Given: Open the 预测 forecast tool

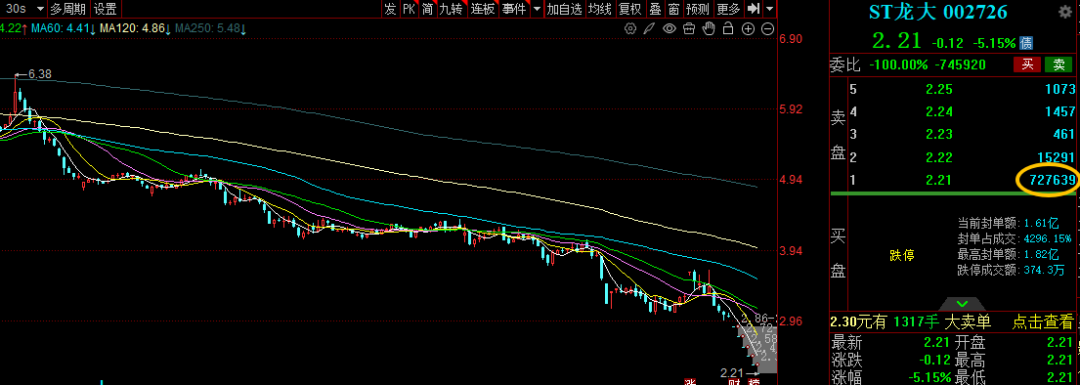Looking at the screenshot, I should tap(698, 9).
